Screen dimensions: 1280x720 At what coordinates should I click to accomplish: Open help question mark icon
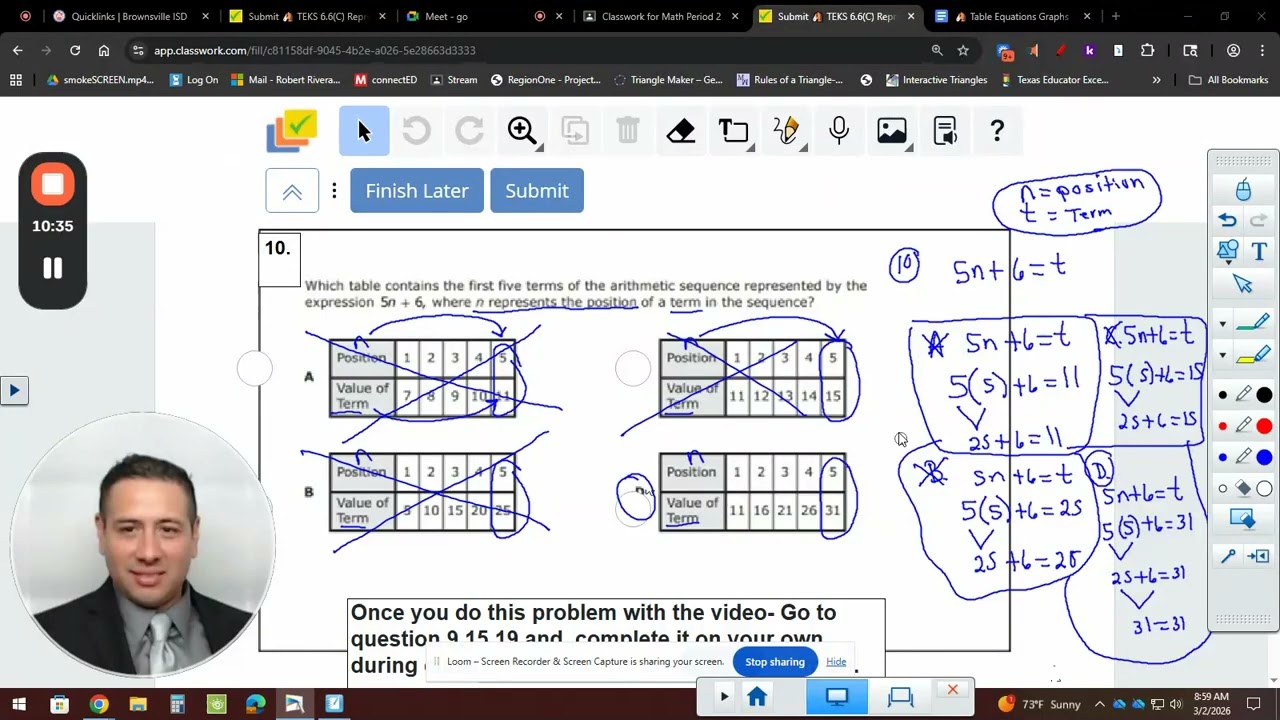coord(997,131)
